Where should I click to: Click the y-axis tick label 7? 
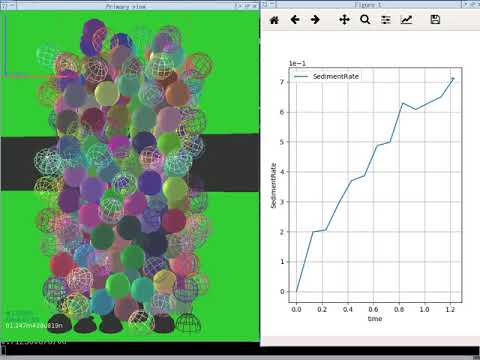pyautogui.click(x=282, y=82)
